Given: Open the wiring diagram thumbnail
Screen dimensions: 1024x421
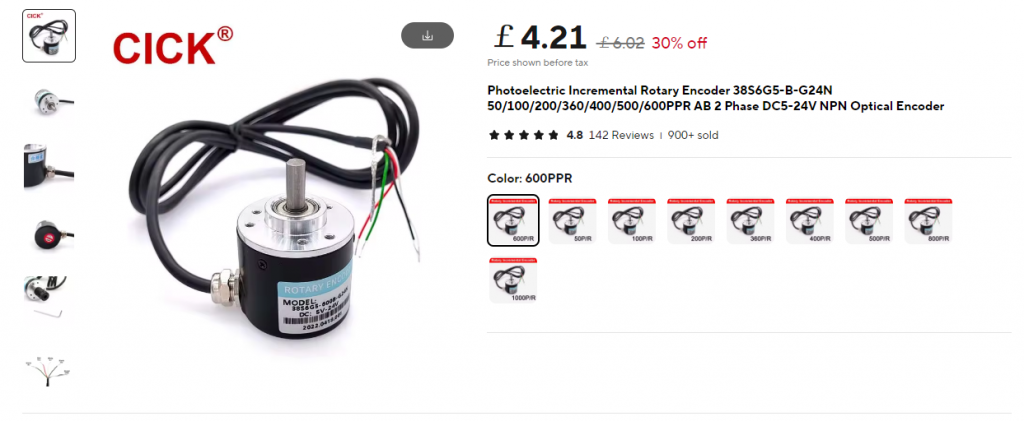Looking at the screenshot, I should (49, 370).
